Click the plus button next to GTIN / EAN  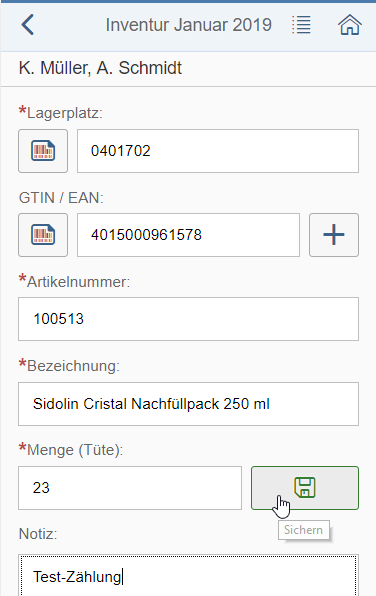[x=334, y=235]
